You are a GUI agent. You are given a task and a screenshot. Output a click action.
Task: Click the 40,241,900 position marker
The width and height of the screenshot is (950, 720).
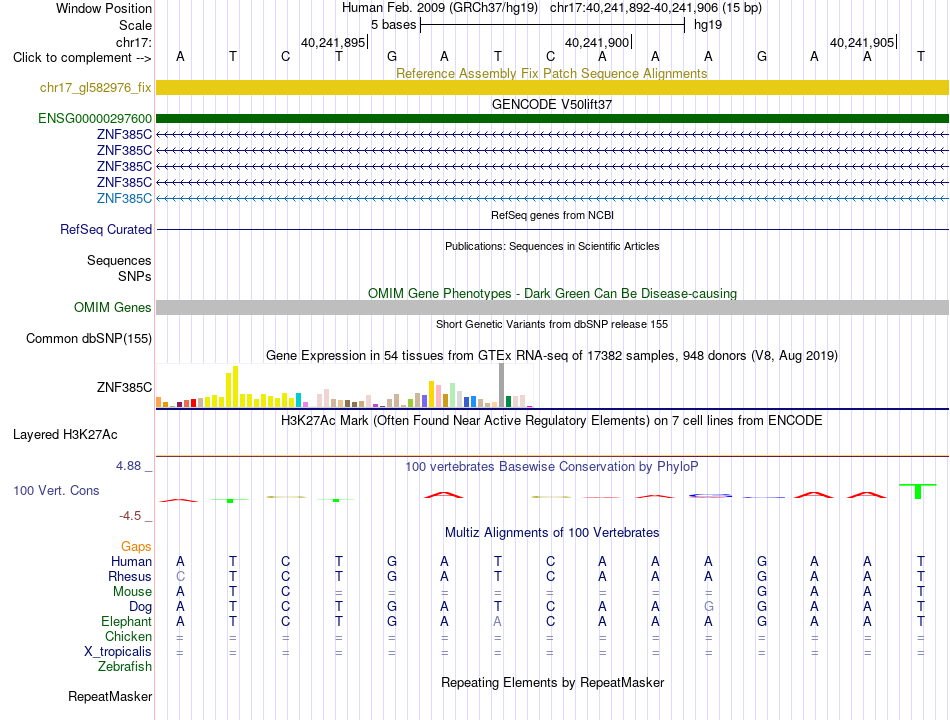tap(598, 42)
